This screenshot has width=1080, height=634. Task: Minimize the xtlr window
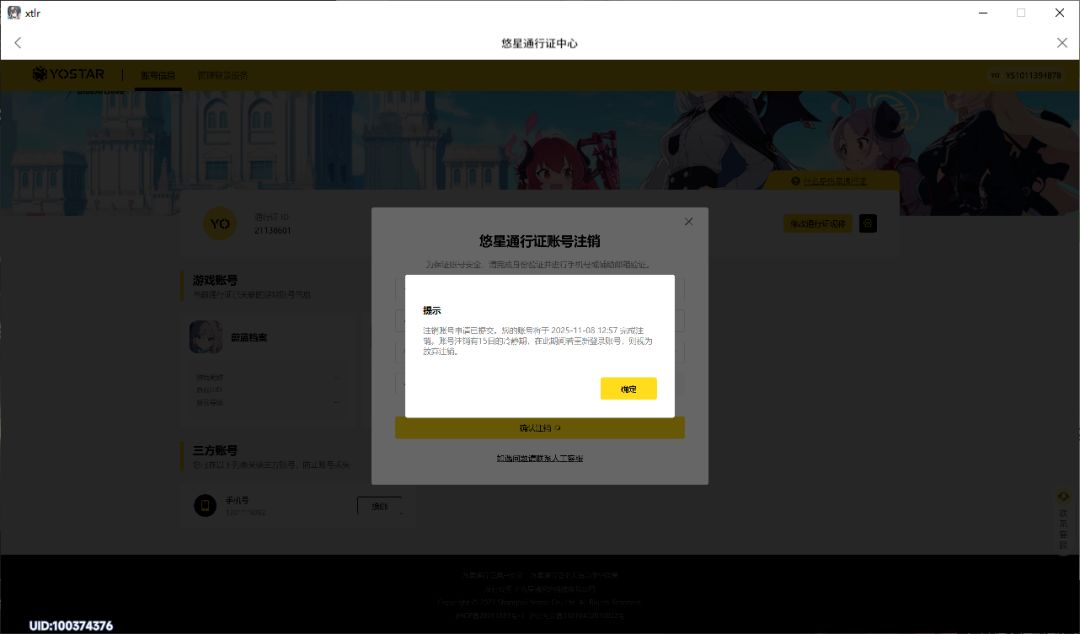(x=983, y=12)
